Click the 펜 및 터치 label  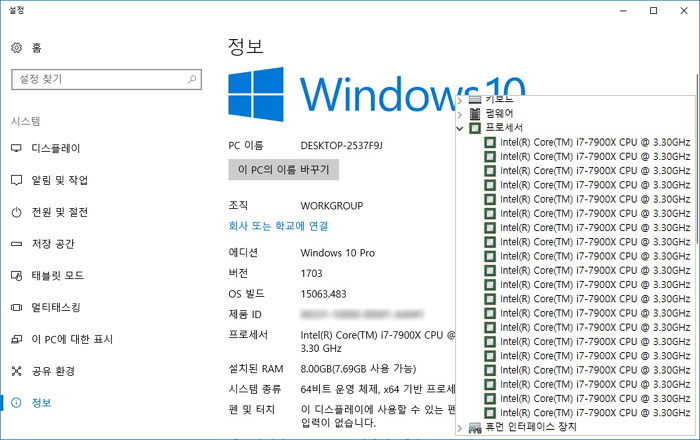(252, 409)
